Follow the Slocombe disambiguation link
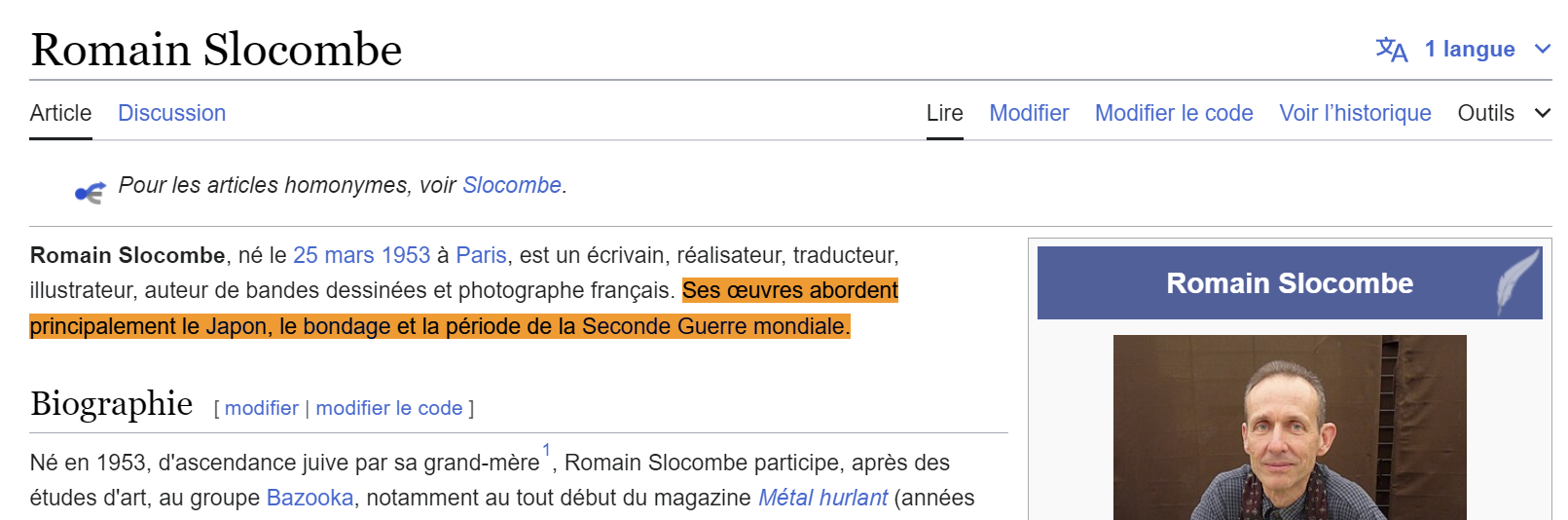 click(x=512, y=185)
